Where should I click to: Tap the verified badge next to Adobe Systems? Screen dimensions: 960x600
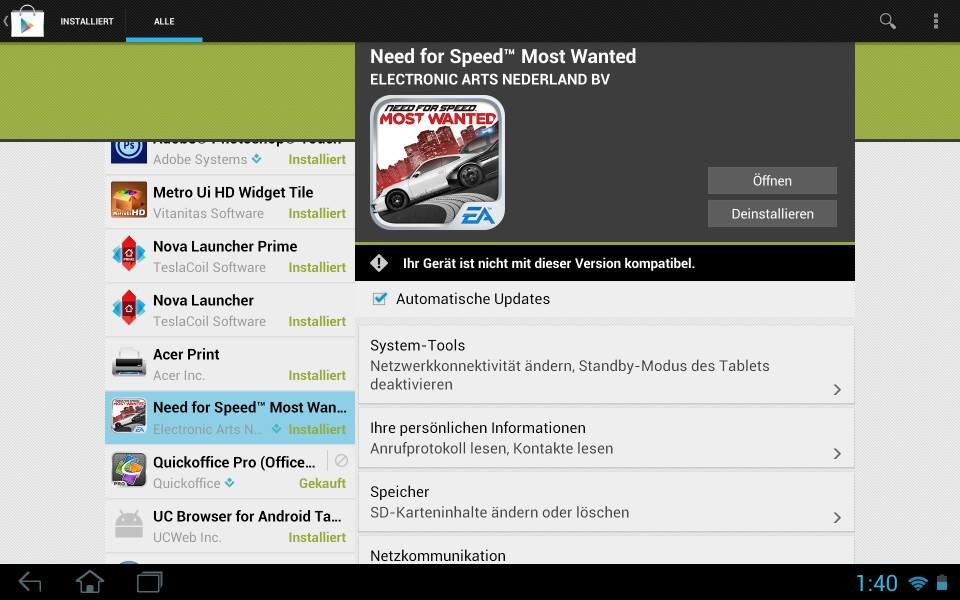click(256, 159)
